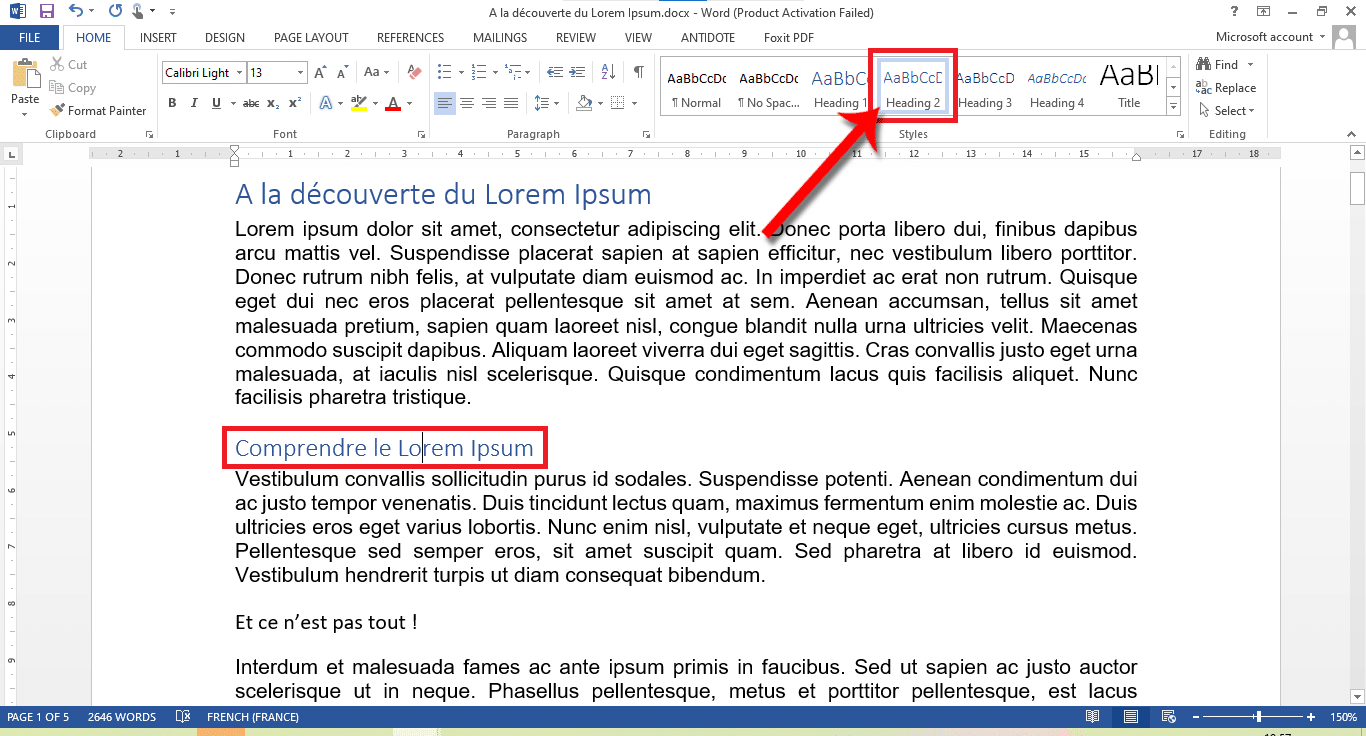Center align the paragraph
Screen dimensions: 1366x736
(x=467, y=103)
